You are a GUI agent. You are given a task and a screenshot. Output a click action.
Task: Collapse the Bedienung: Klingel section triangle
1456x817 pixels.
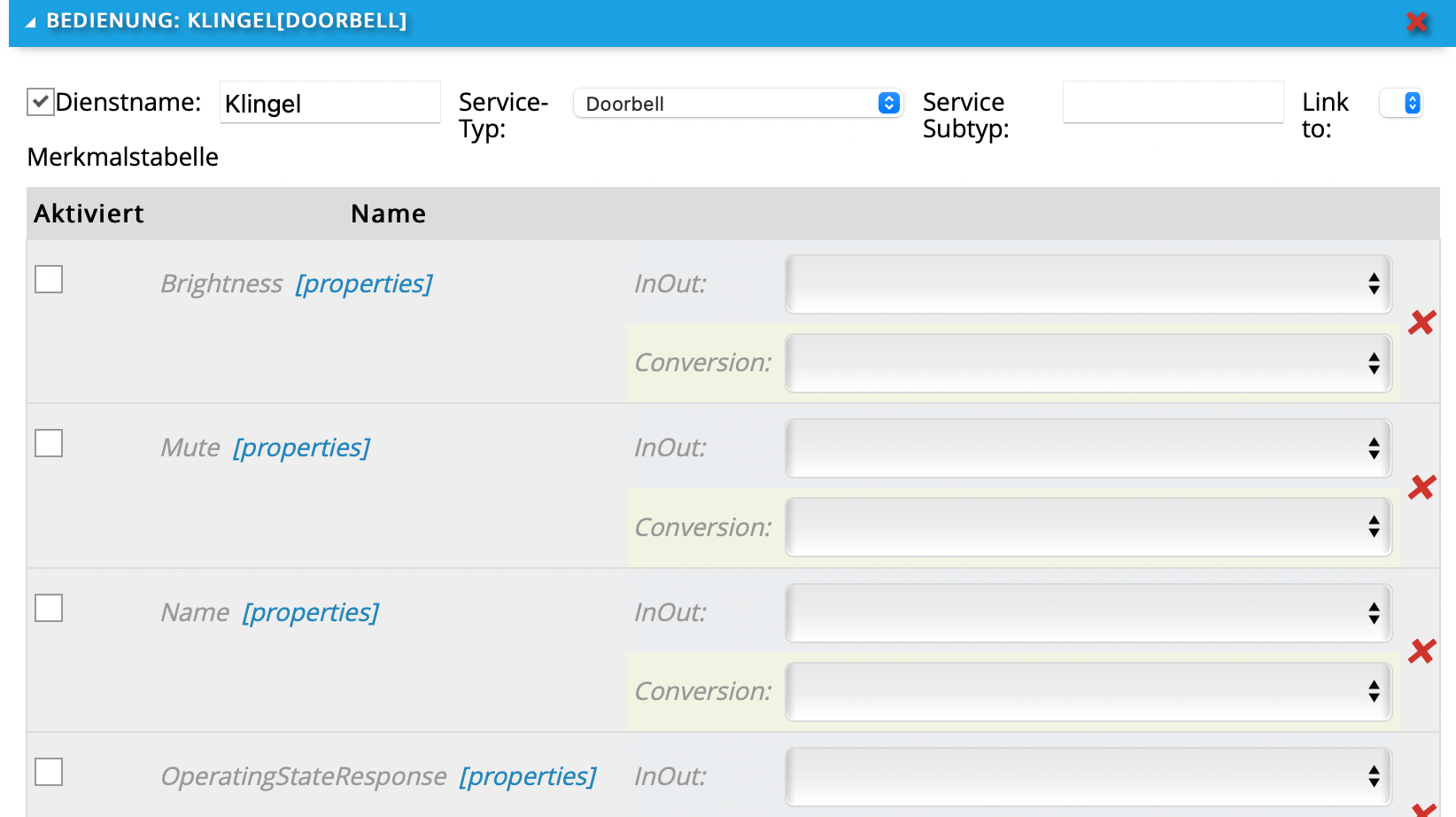[x=30, y=22]
